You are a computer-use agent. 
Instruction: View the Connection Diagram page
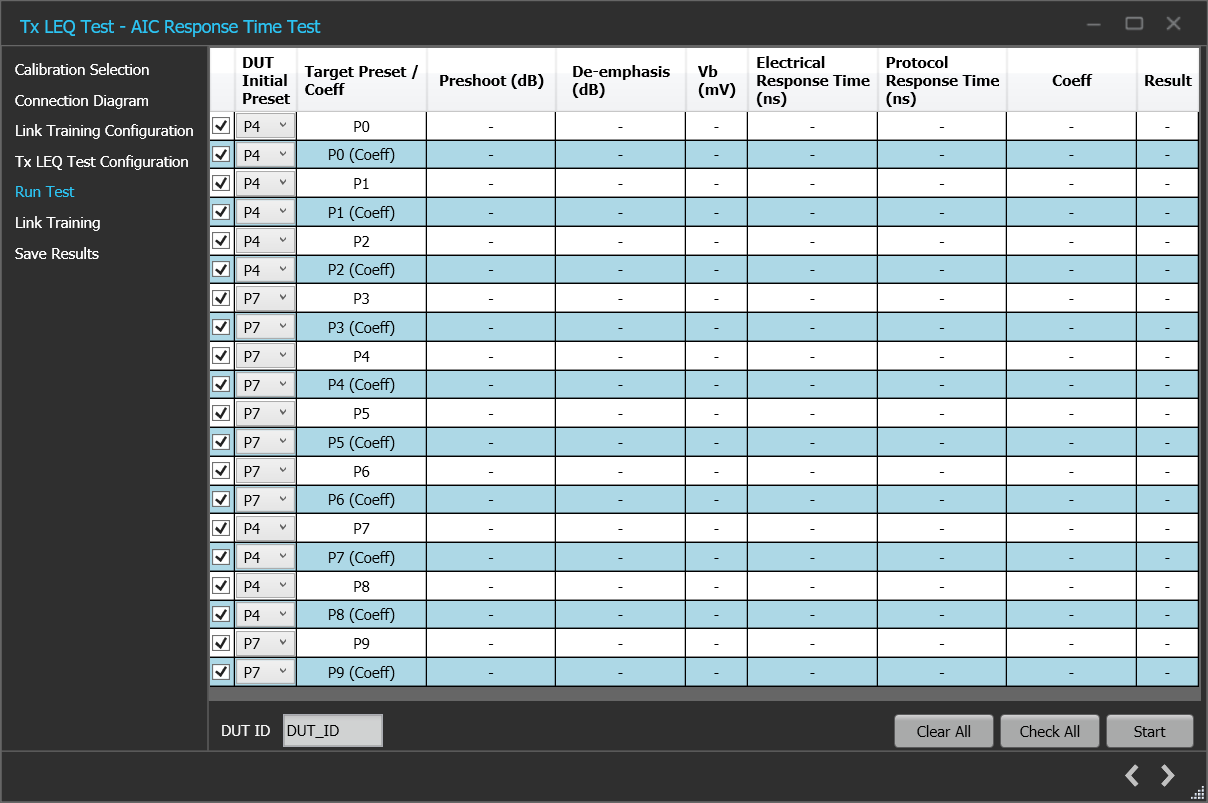(79, 100)
